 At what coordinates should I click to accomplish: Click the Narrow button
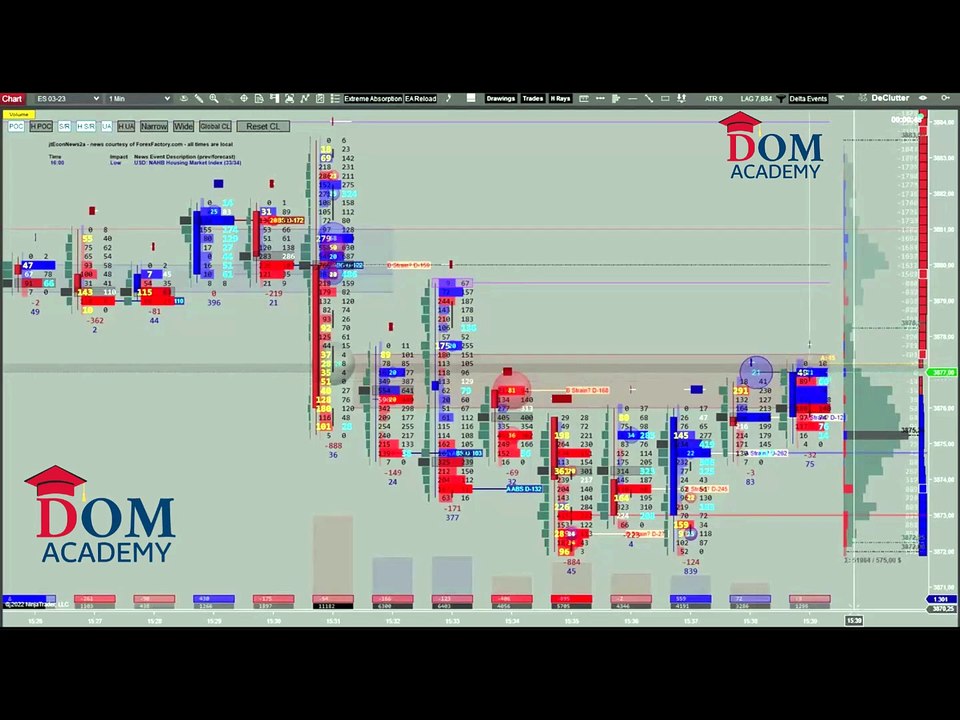[x=154, y=126]
